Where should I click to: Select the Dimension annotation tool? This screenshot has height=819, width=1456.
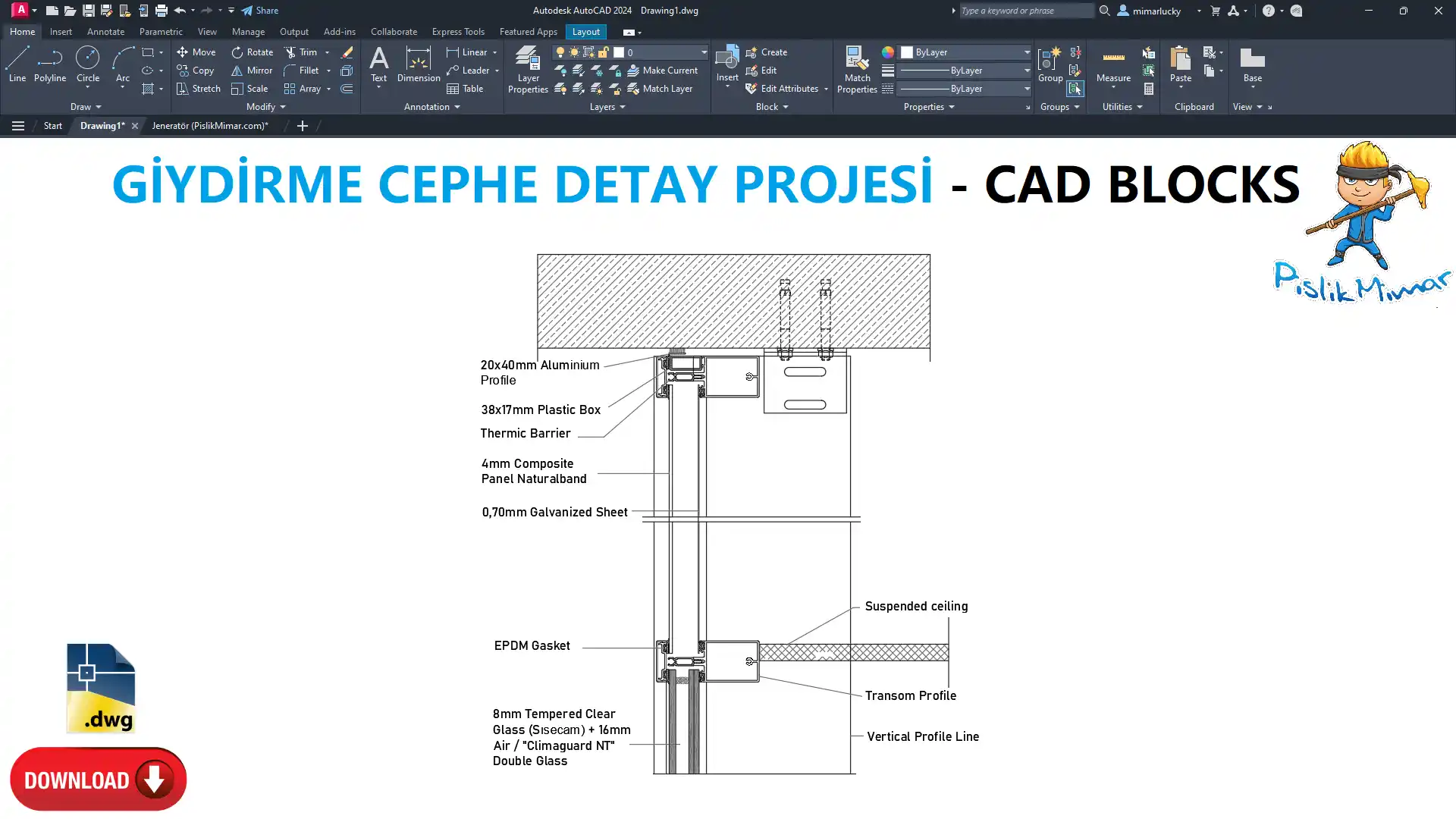[x=418, y=64]
